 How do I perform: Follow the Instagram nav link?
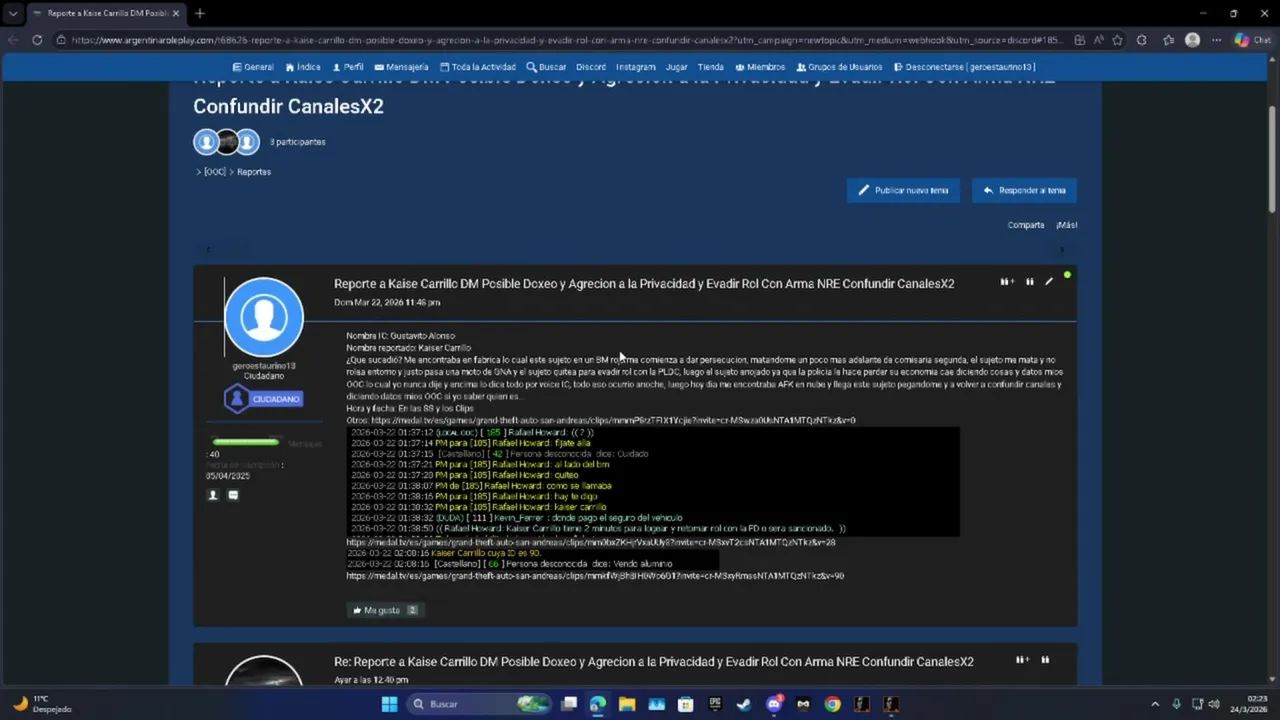tap(636, 67)
